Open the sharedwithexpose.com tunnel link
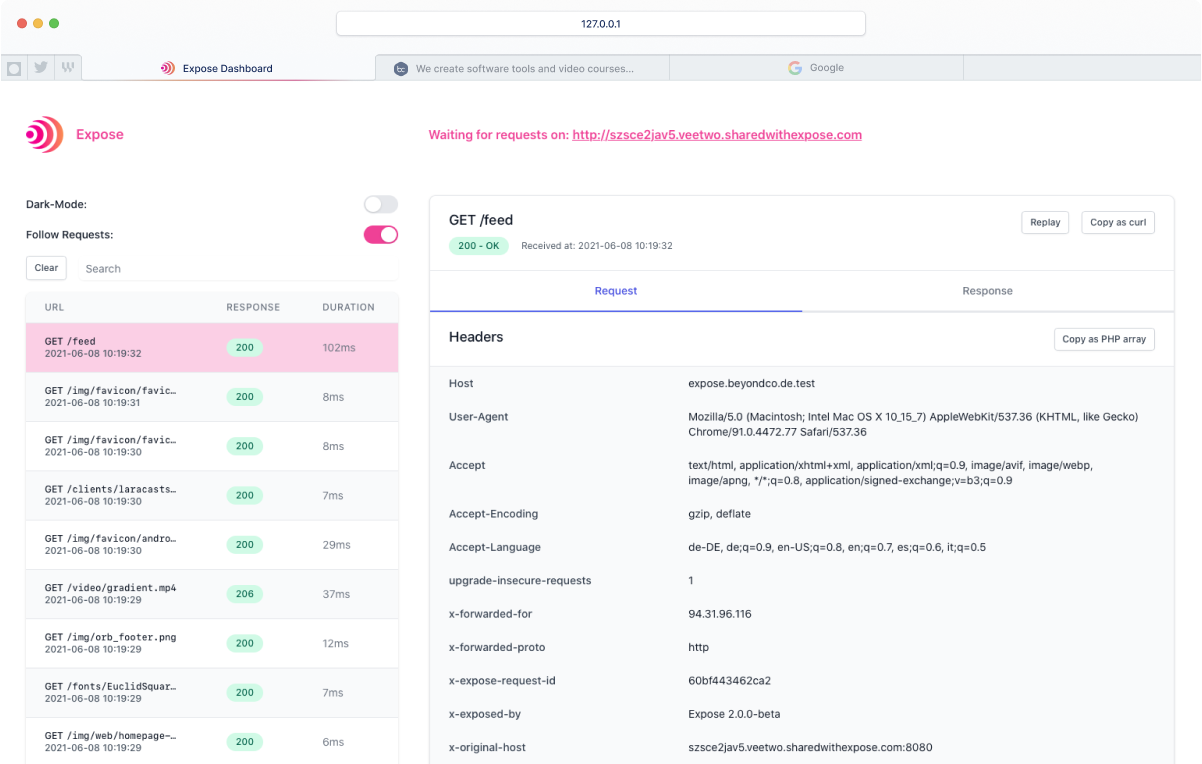The image size is (1202, 764). (x=717, y=135)
